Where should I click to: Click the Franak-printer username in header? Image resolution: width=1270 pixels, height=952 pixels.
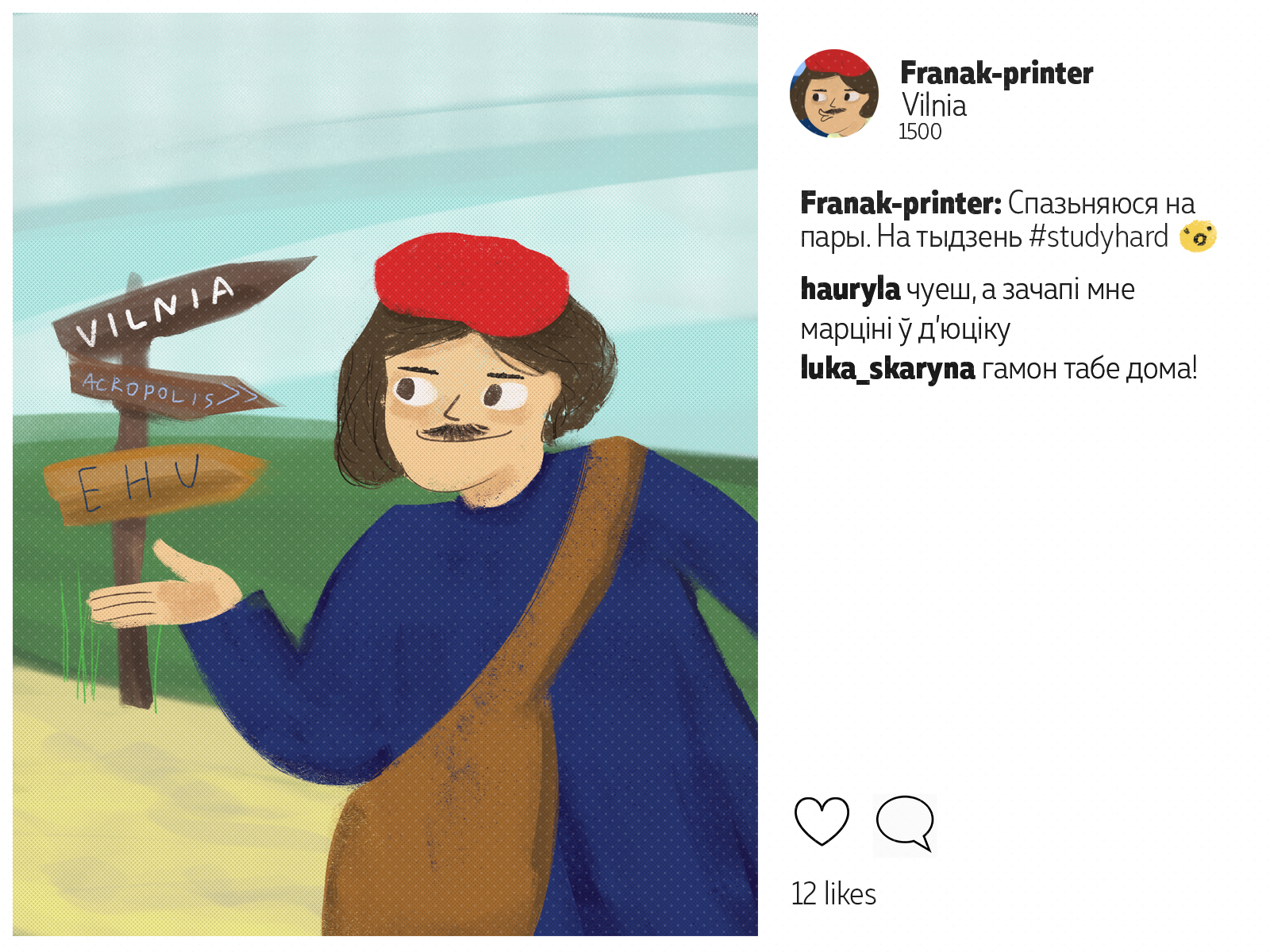click(996, 73)
